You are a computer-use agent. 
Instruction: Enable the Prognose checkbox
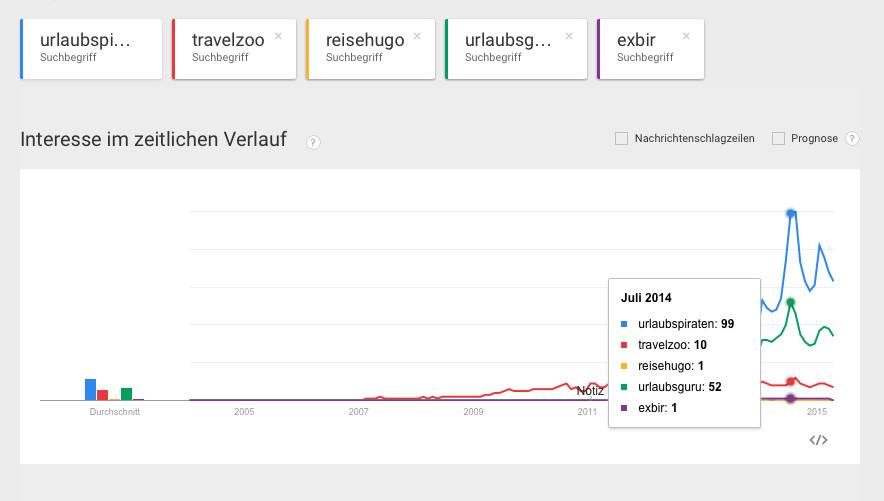point(778,139)
